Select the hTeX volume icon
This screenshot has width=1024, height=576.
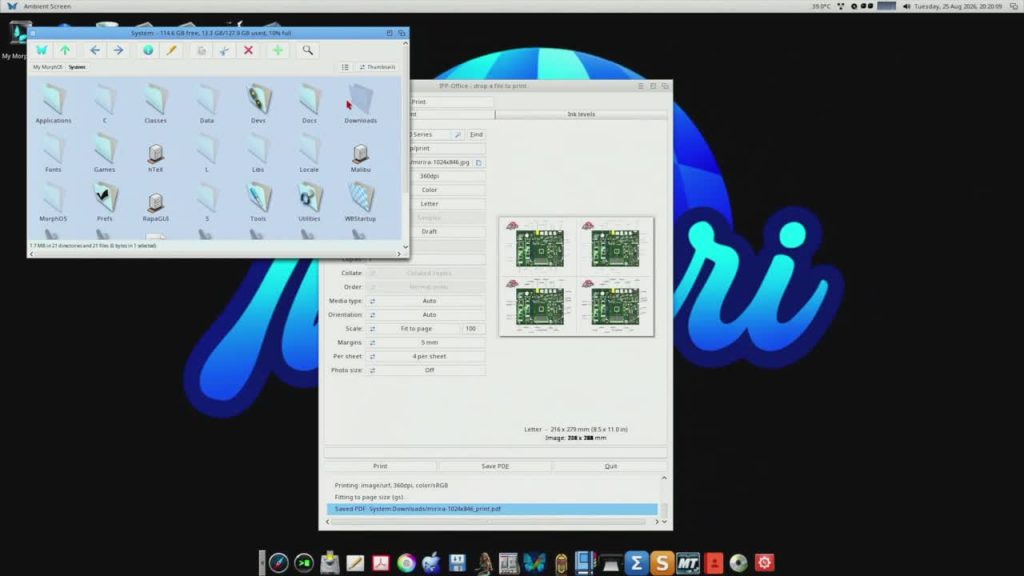tap(155, 157)
